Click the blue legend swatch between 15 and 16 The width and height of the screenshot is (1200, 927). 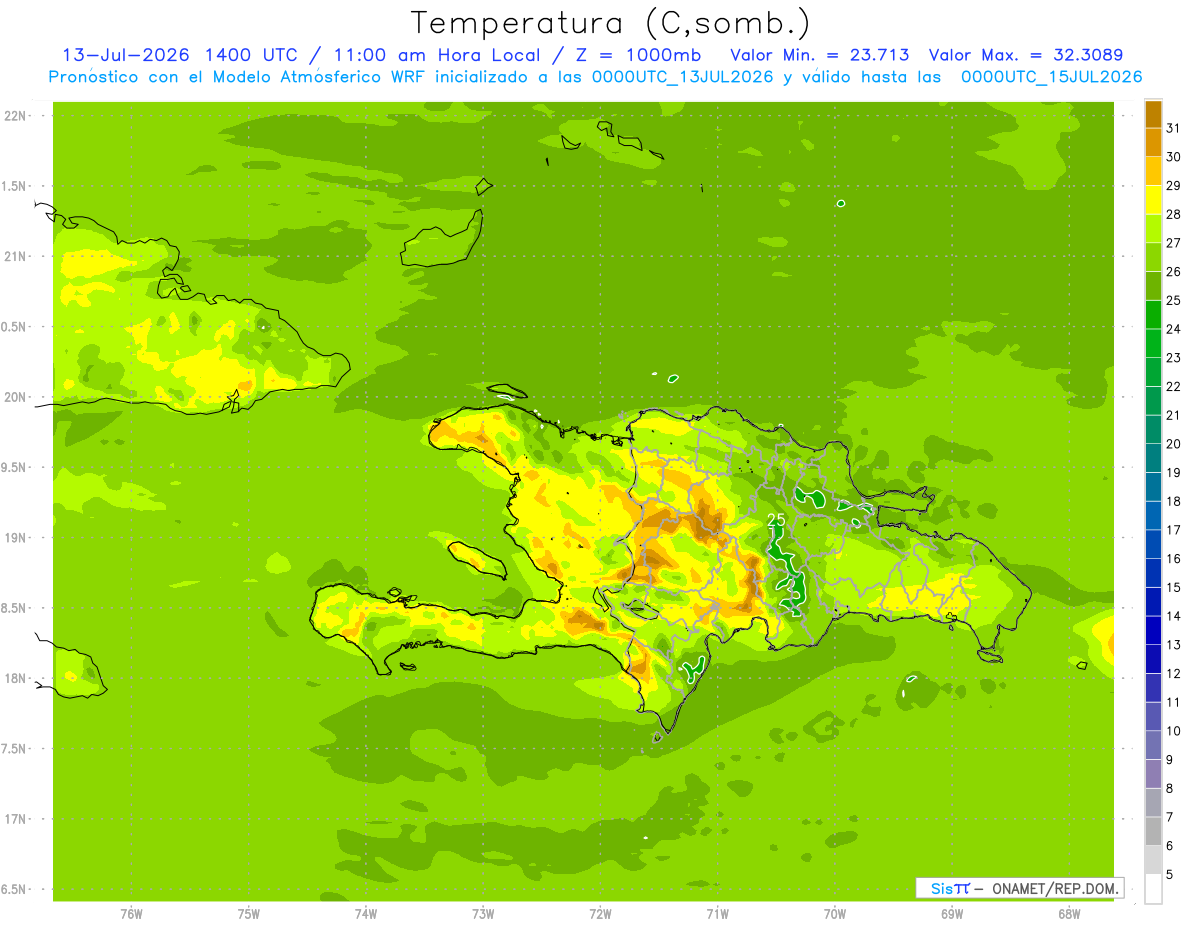click(1153, 573)
